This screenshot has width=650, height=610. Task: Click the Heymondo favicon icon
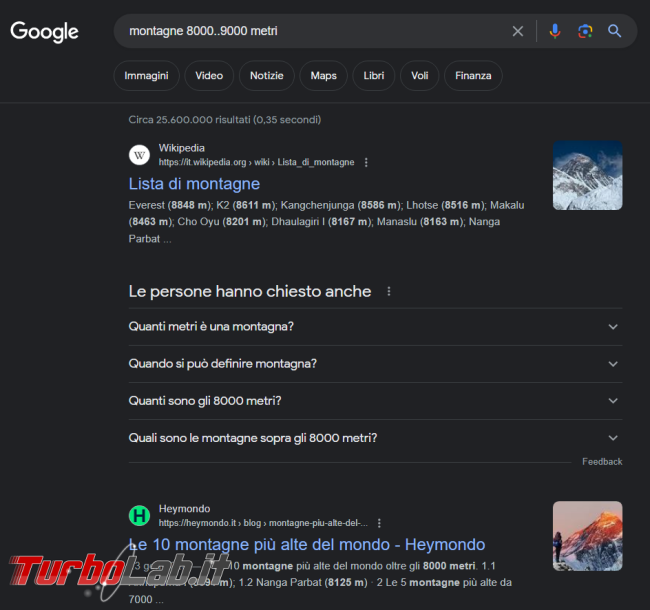(139, 516)
